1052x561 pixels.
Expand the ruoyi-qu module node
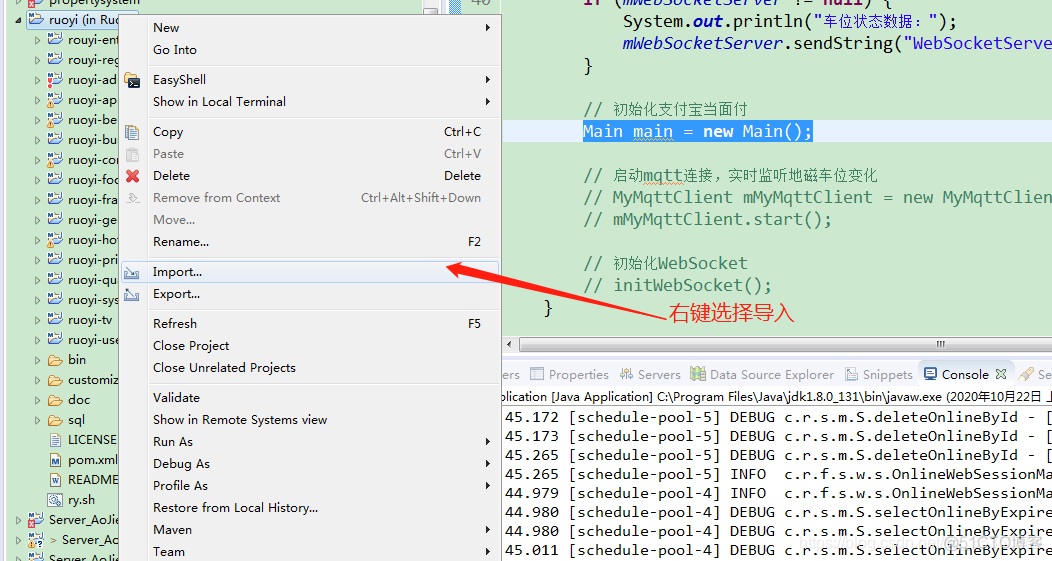tap(38, 280)
